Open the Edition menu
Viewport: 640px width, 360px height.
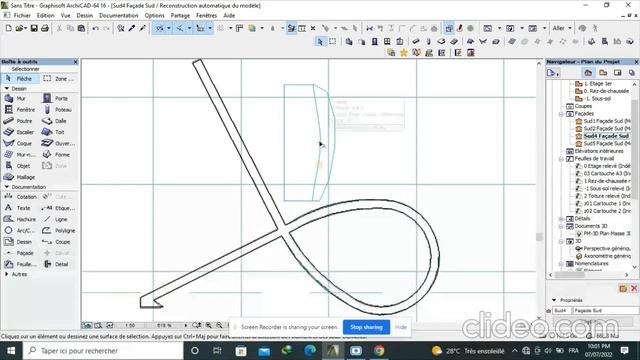point(45,16)
